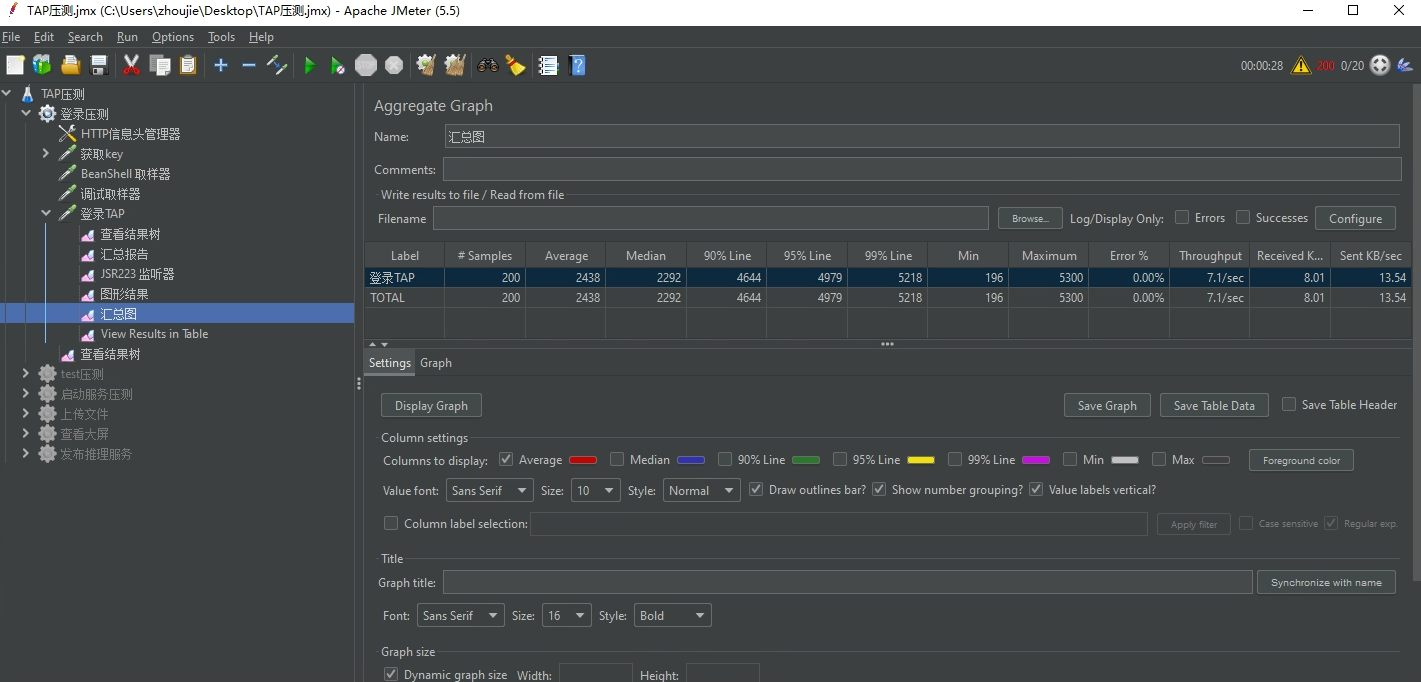
Task: Enable the Median column checkbox
Action: [x=617, y=460]
